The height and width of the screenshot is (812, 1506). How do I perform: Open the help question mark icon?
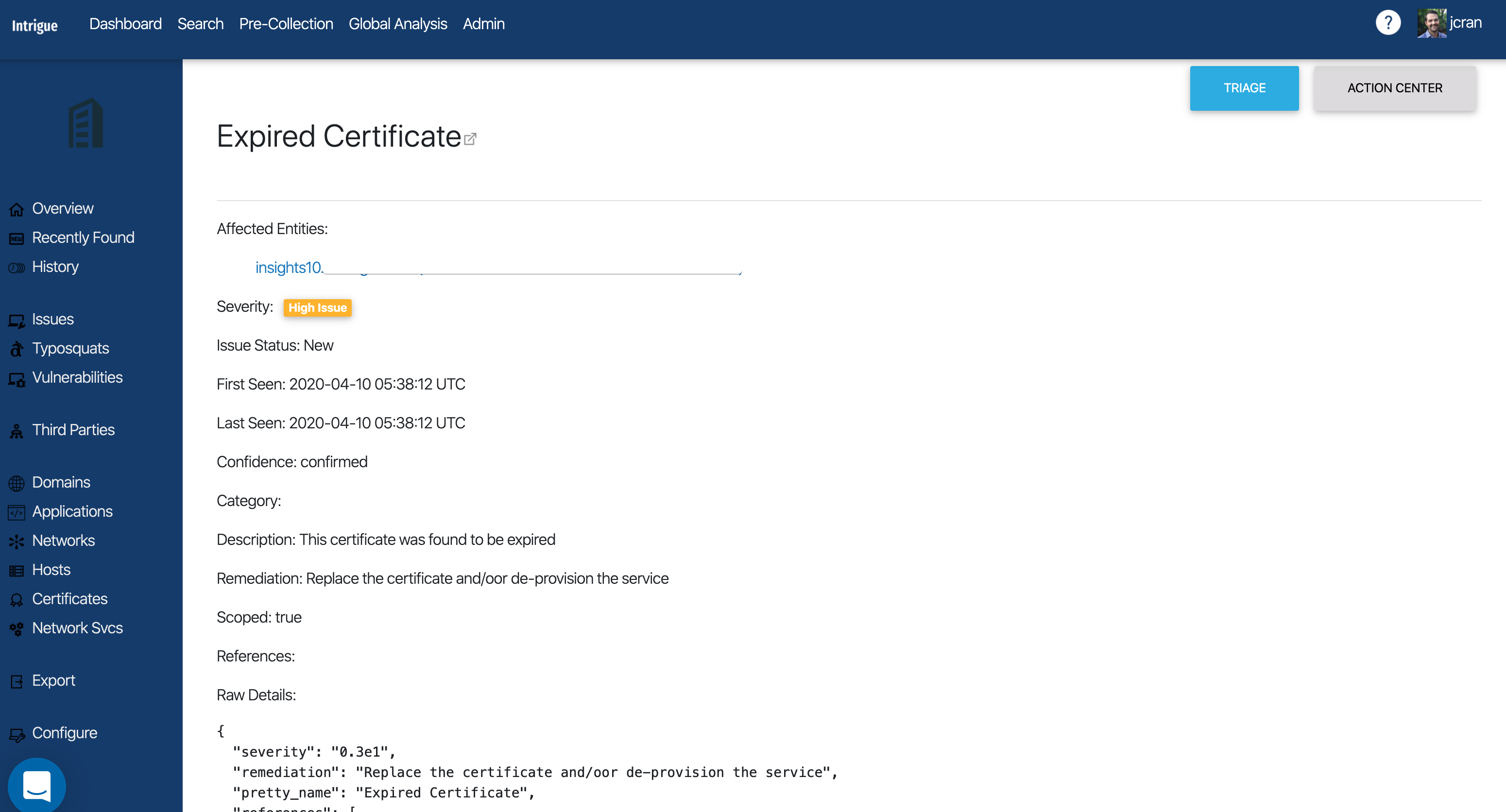pyautogui.click(x=1388, y=23)
